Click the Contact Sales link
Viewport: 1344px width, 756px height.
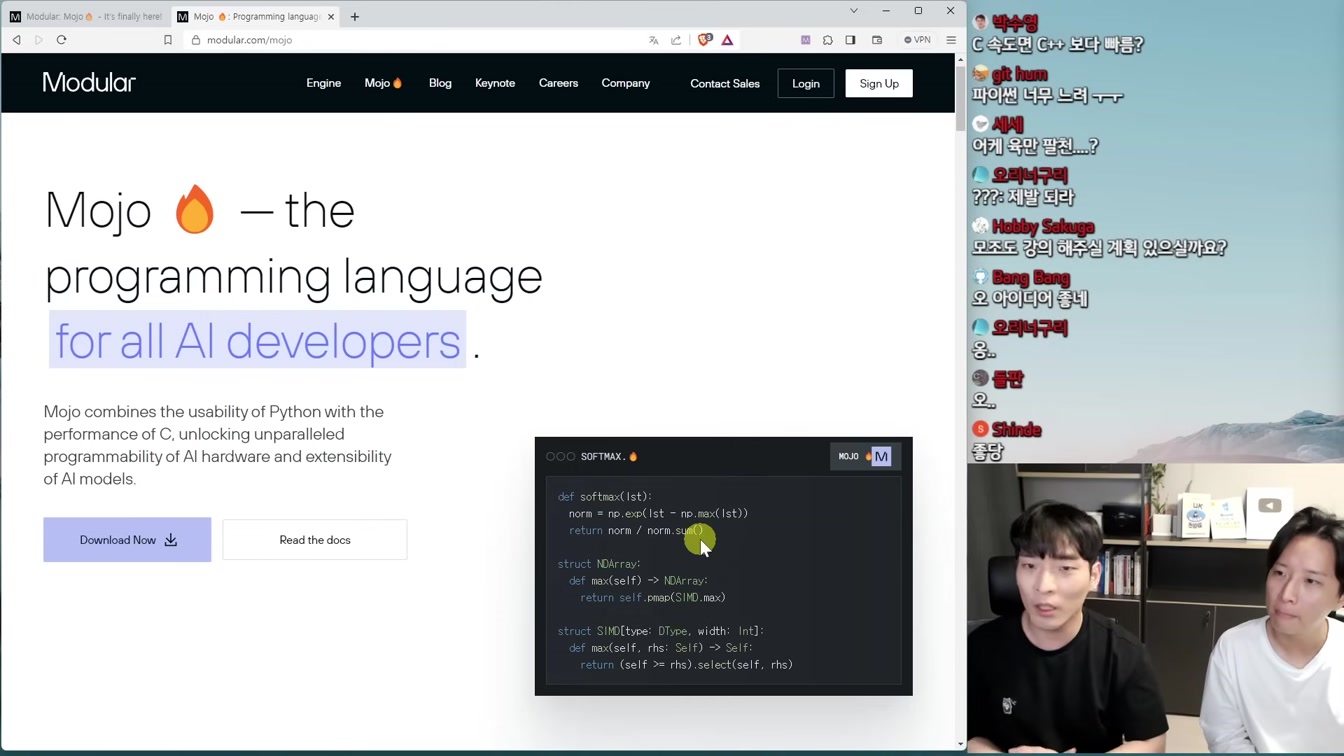coord(725,84)
